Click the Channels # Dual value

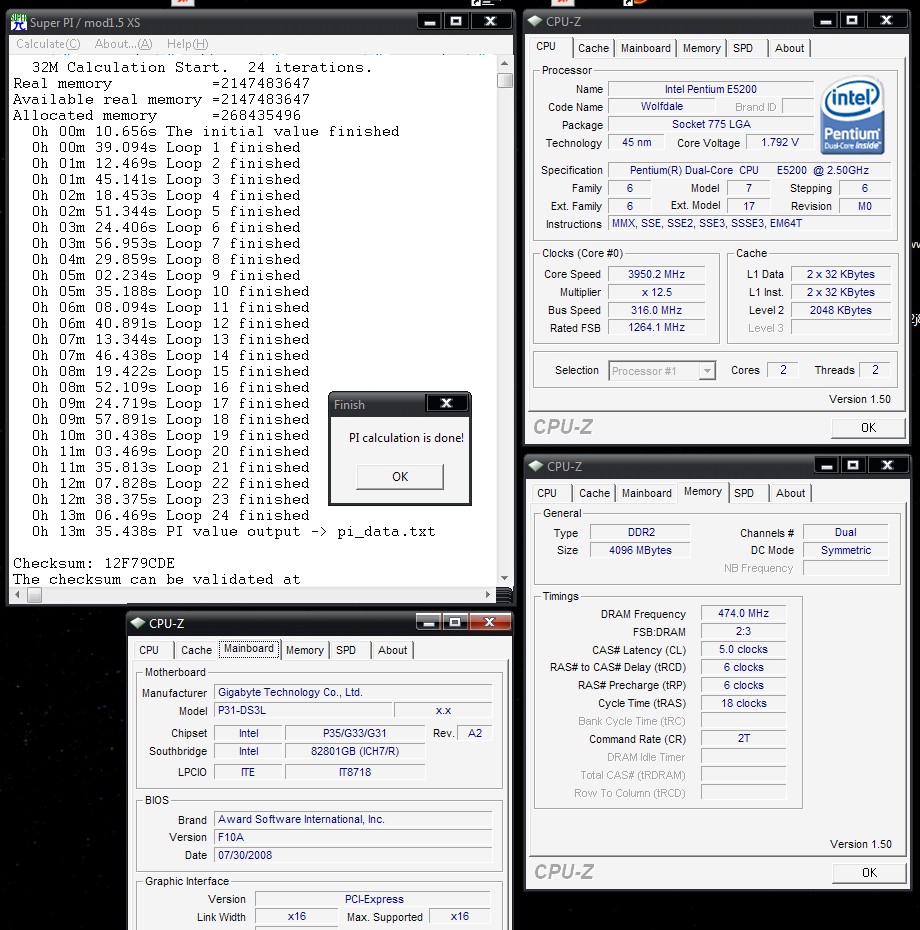click(x=845, y=532)
